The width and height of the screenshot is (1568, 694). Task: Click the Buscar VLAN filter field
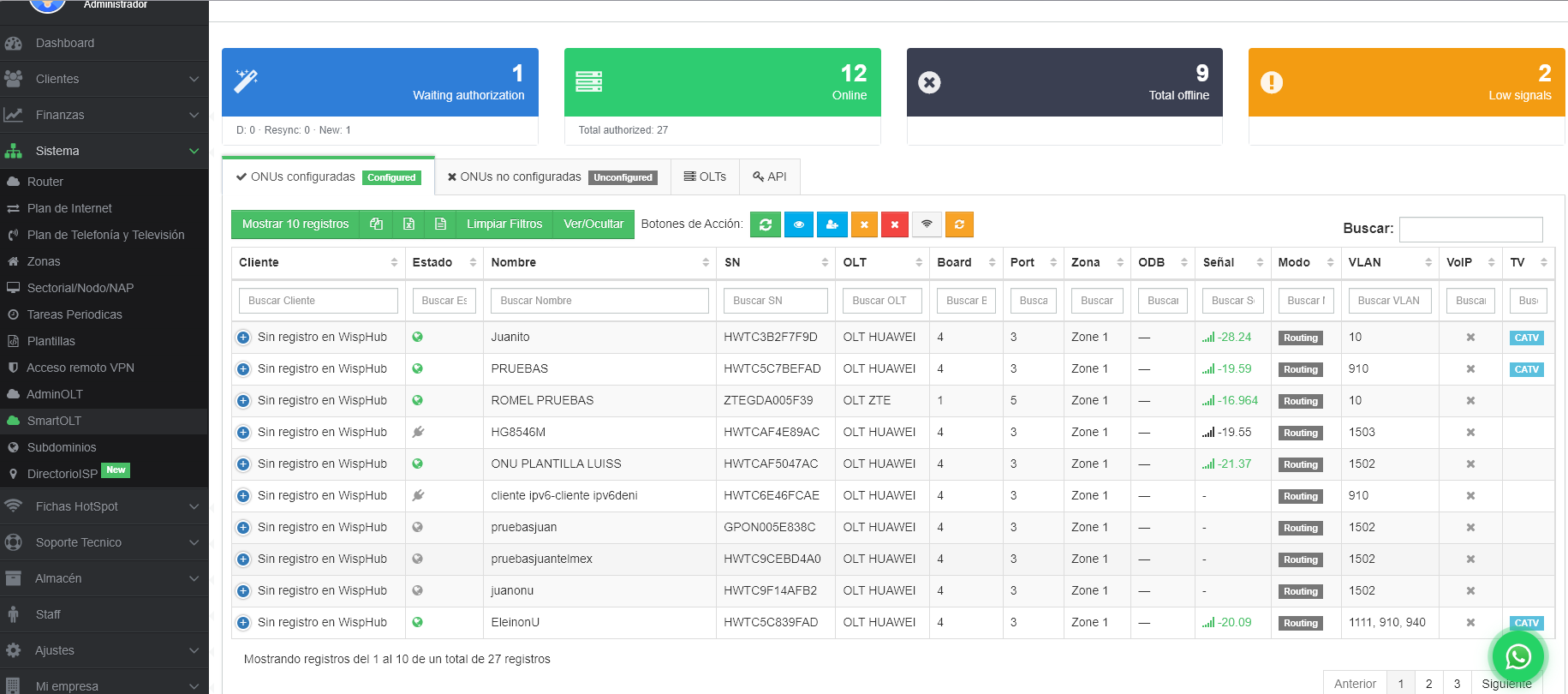coord(1390,301)
